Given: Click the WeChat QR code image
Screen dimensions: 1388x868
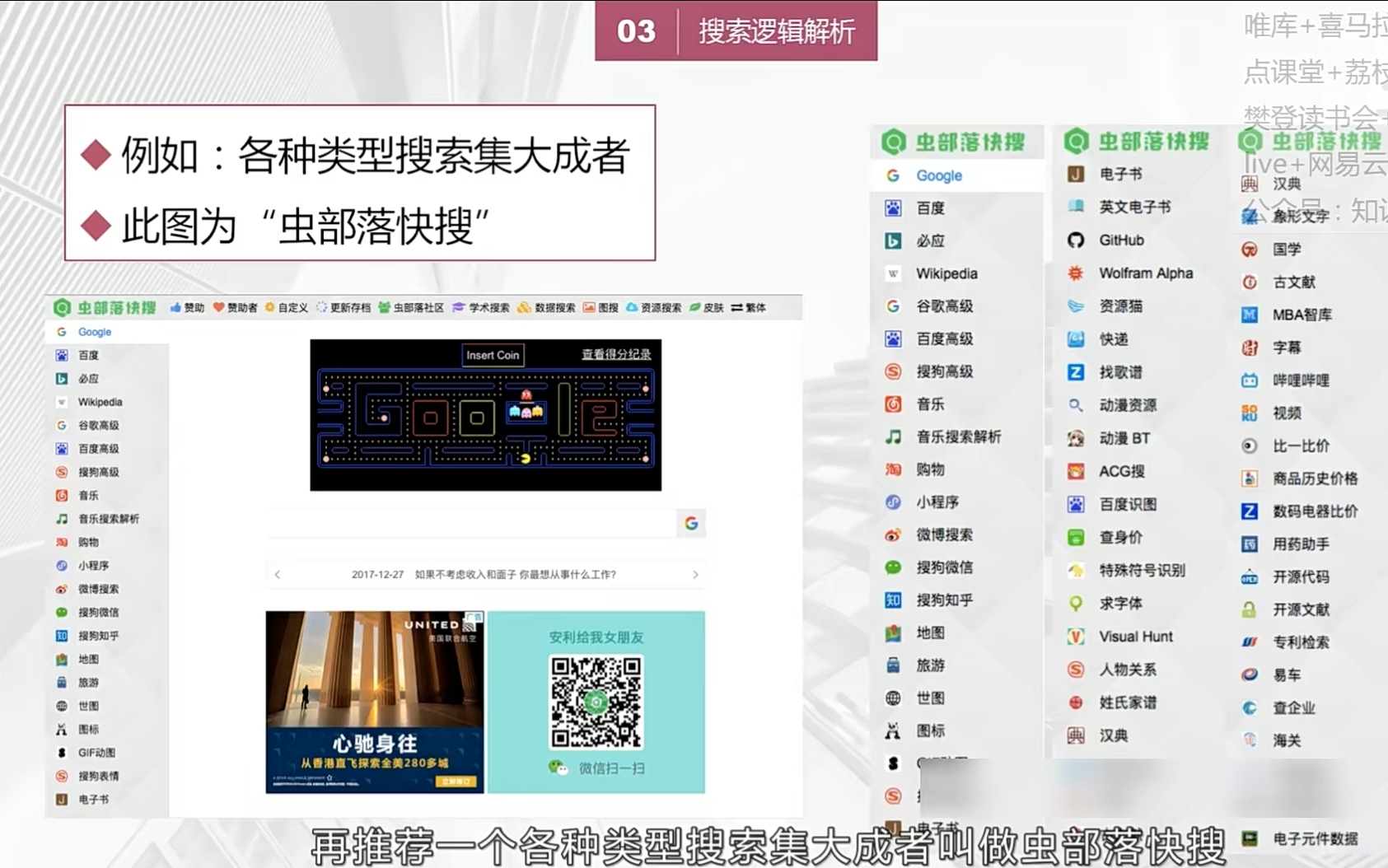Looking at the screenshot, I should [x=596, y=702].
